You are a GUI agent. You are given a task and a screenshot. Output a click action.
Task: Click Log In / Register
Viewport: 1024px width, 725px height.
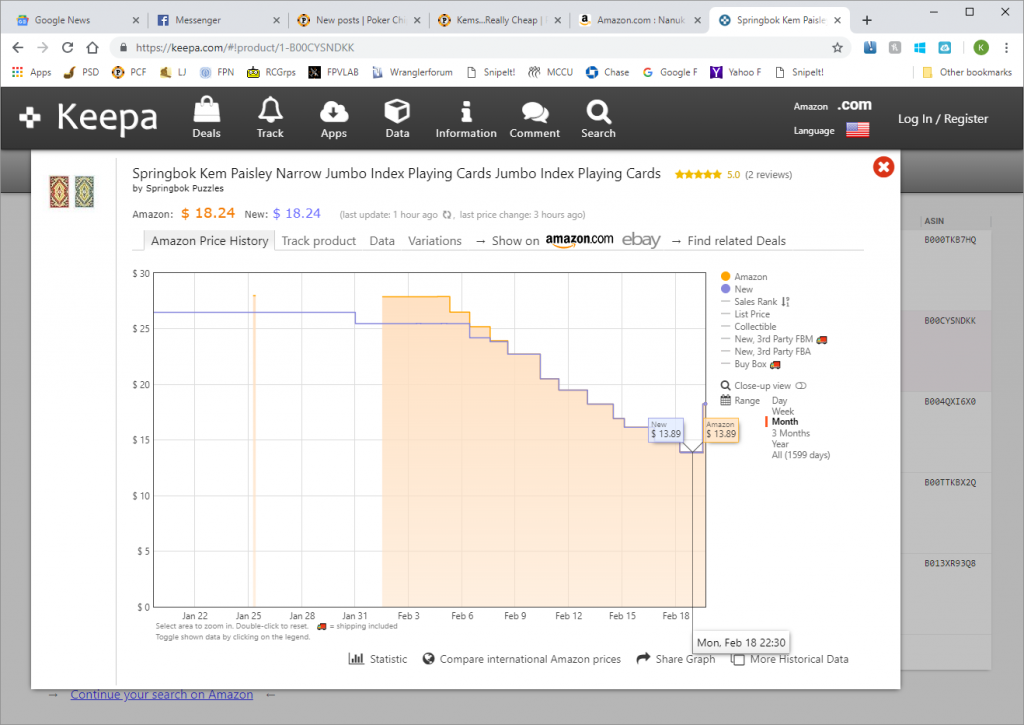pyautogui.click(x=943, y=119)
